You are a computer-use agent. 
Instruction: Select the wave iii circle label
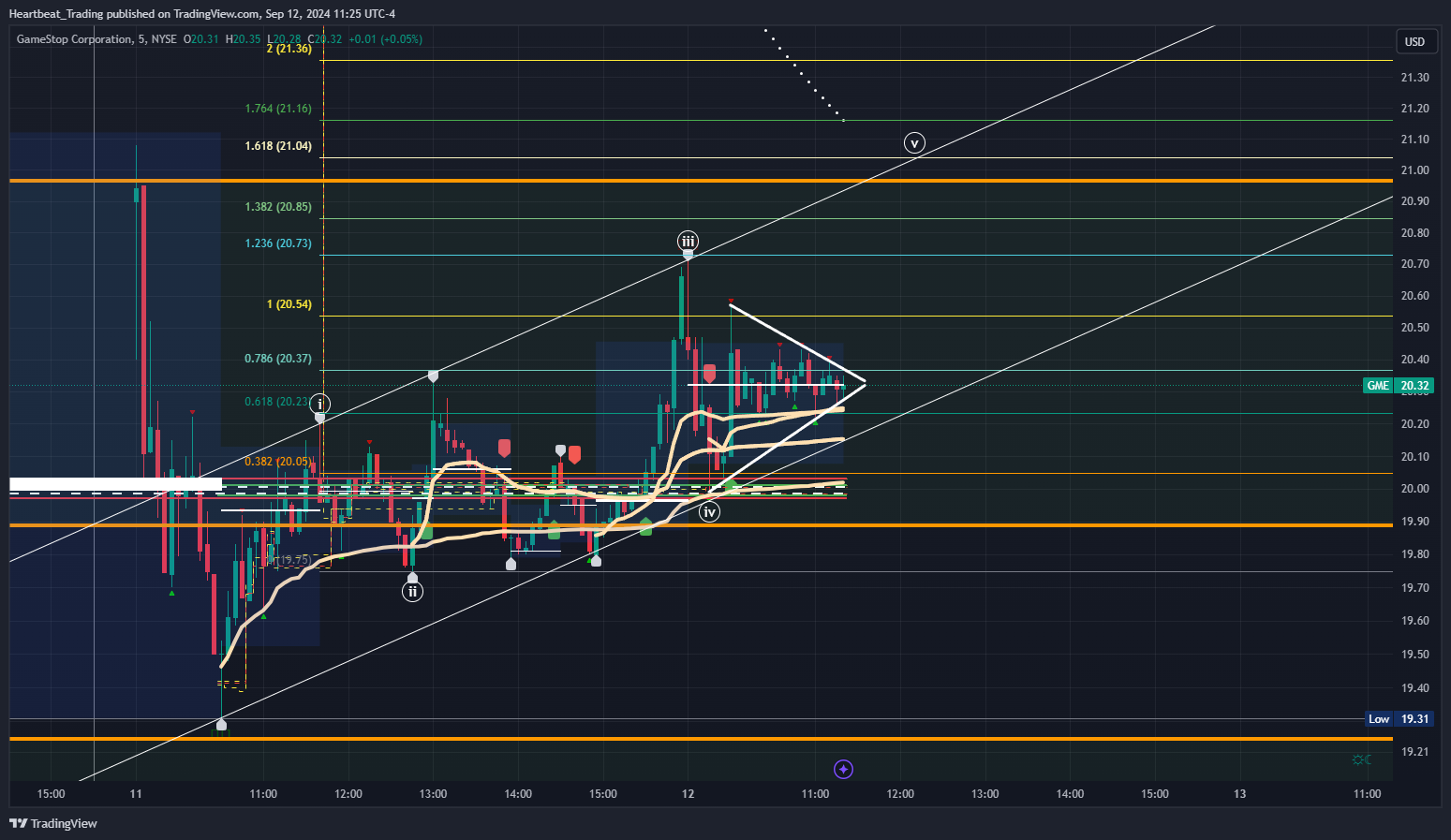click(688, 241)
